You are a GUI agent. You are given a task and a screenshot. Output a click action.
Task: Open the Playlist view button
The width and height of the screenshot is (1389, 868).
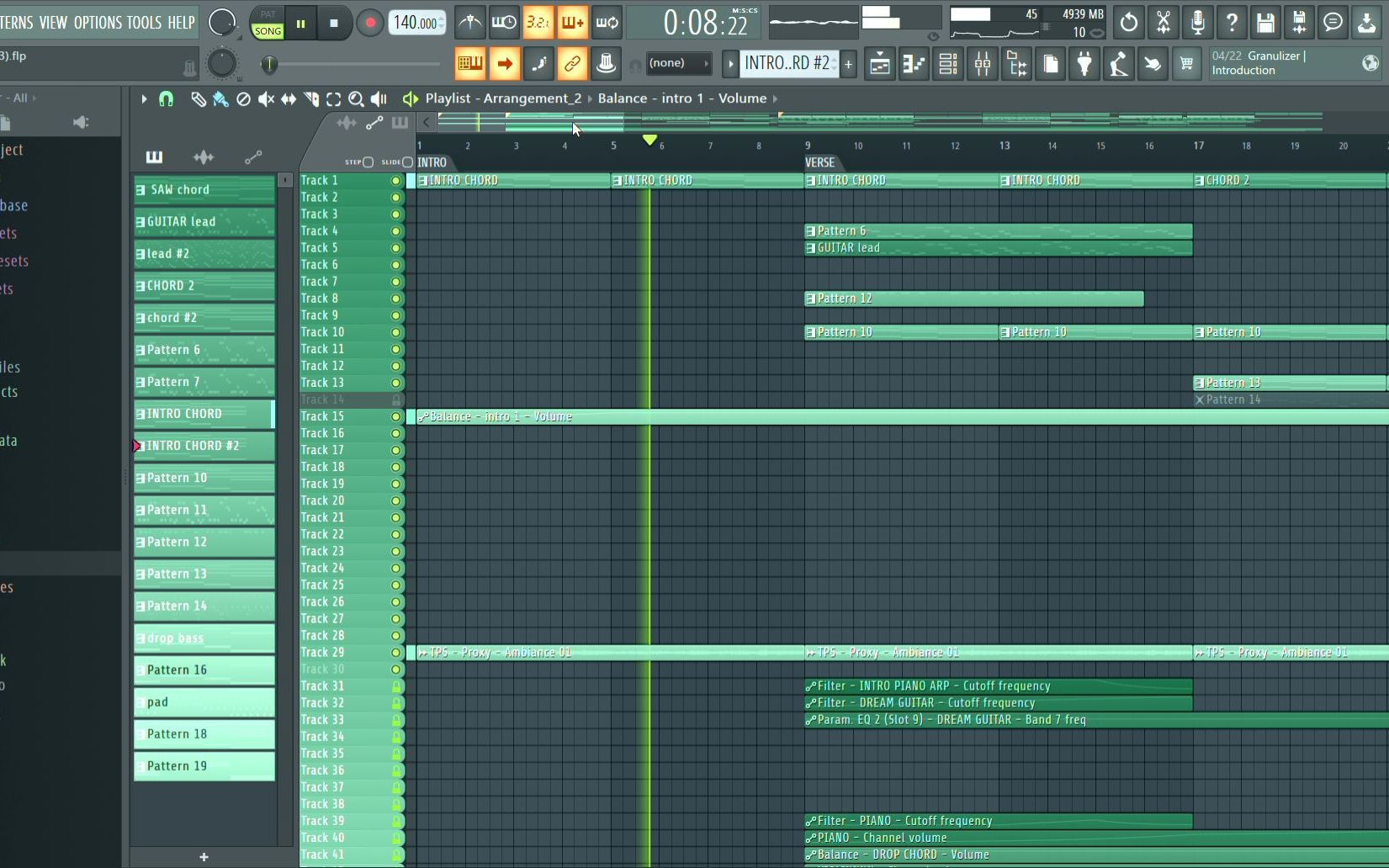pos(880,63)
